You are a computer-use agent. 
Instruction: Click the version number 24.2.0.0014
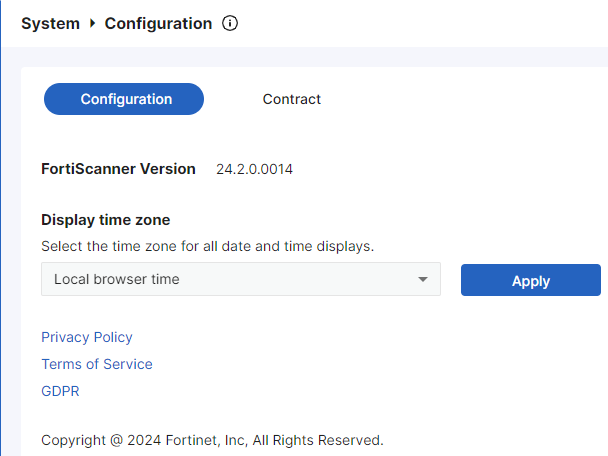254,169
